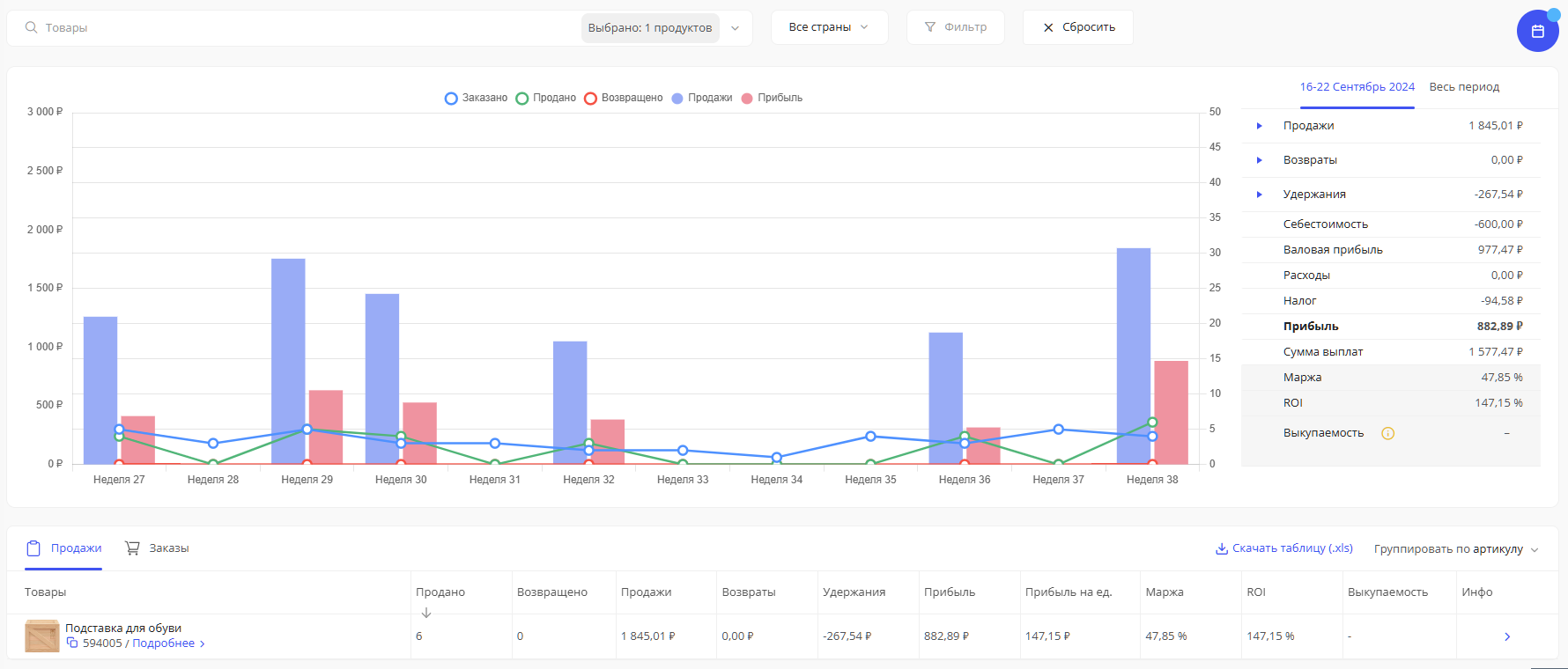Image resolution: width=1568 pixels, height=669 pixels.
Task: Click the info icon beside Выкупаемость
Action: (1387, 433)
